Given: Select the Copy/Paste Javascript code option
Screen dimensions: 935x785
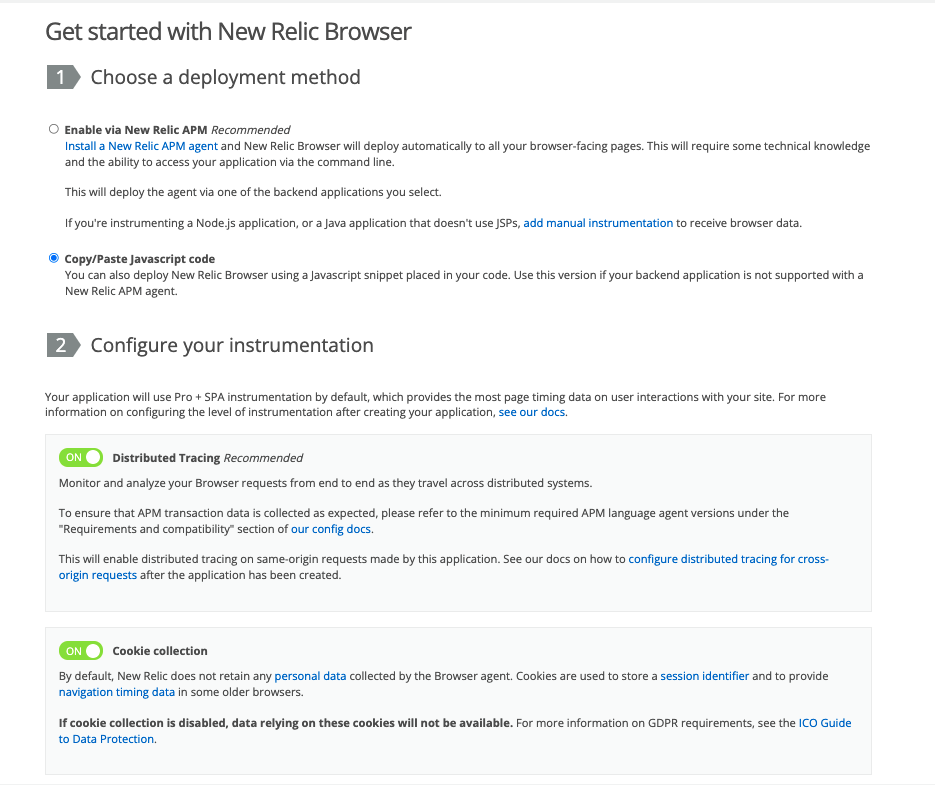Looking at the screenshot, I should tap(54, 257).
